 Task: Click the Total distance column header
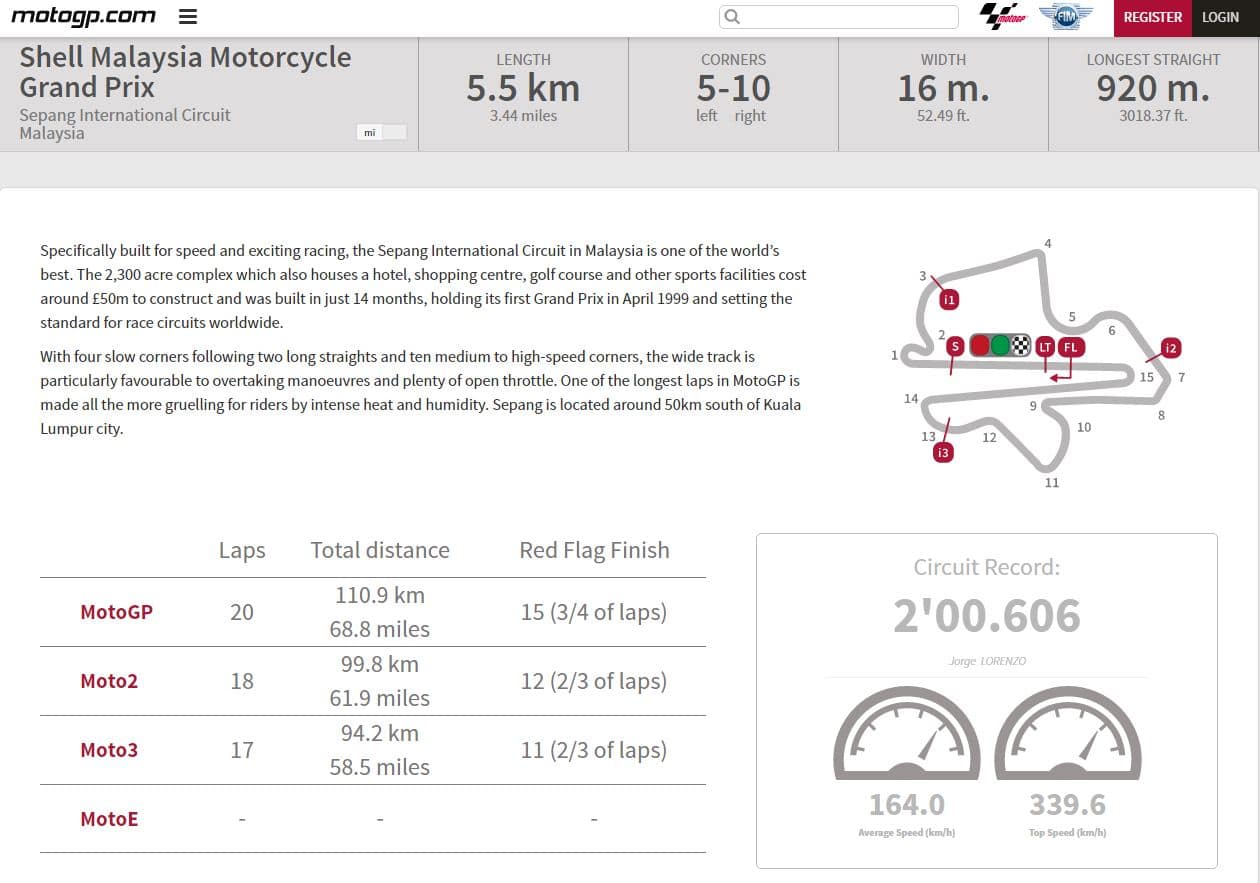point(380,550)
